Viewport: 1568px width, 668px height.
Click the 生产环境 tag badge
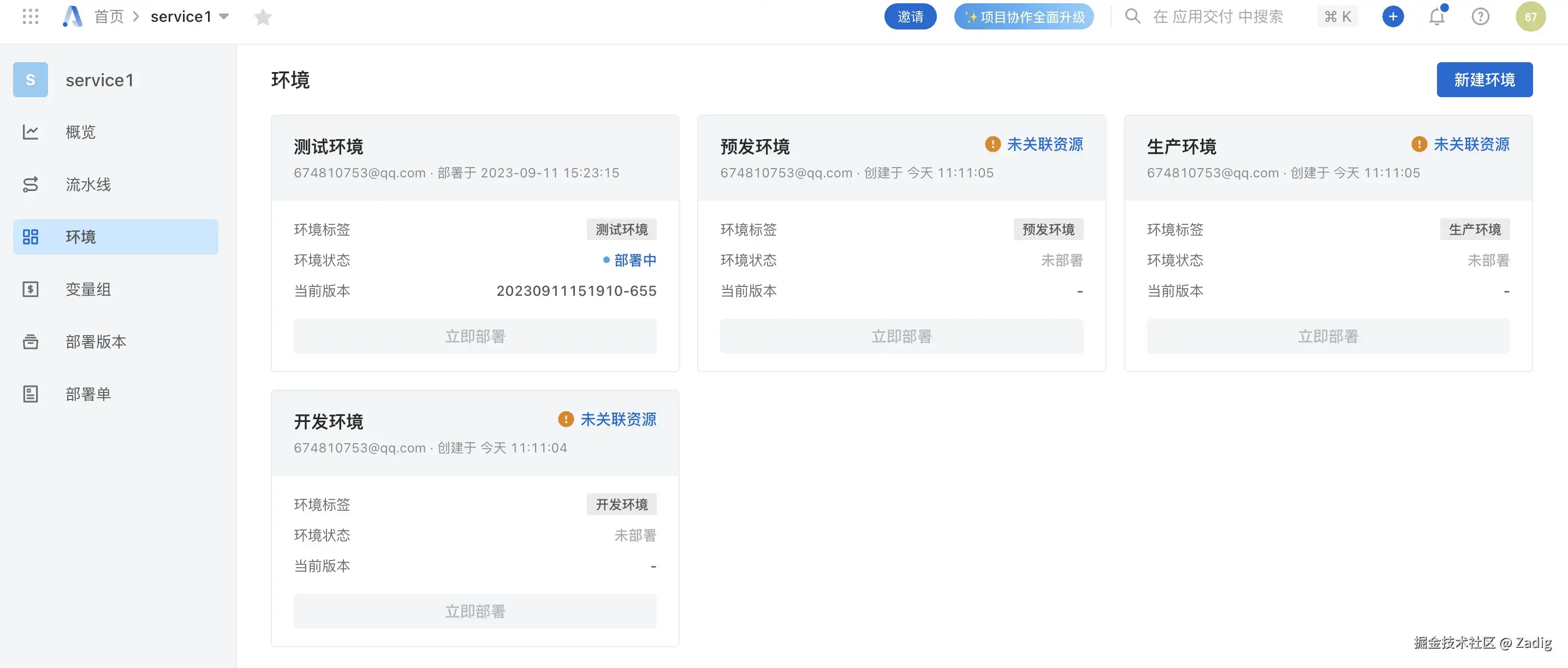1475,229
